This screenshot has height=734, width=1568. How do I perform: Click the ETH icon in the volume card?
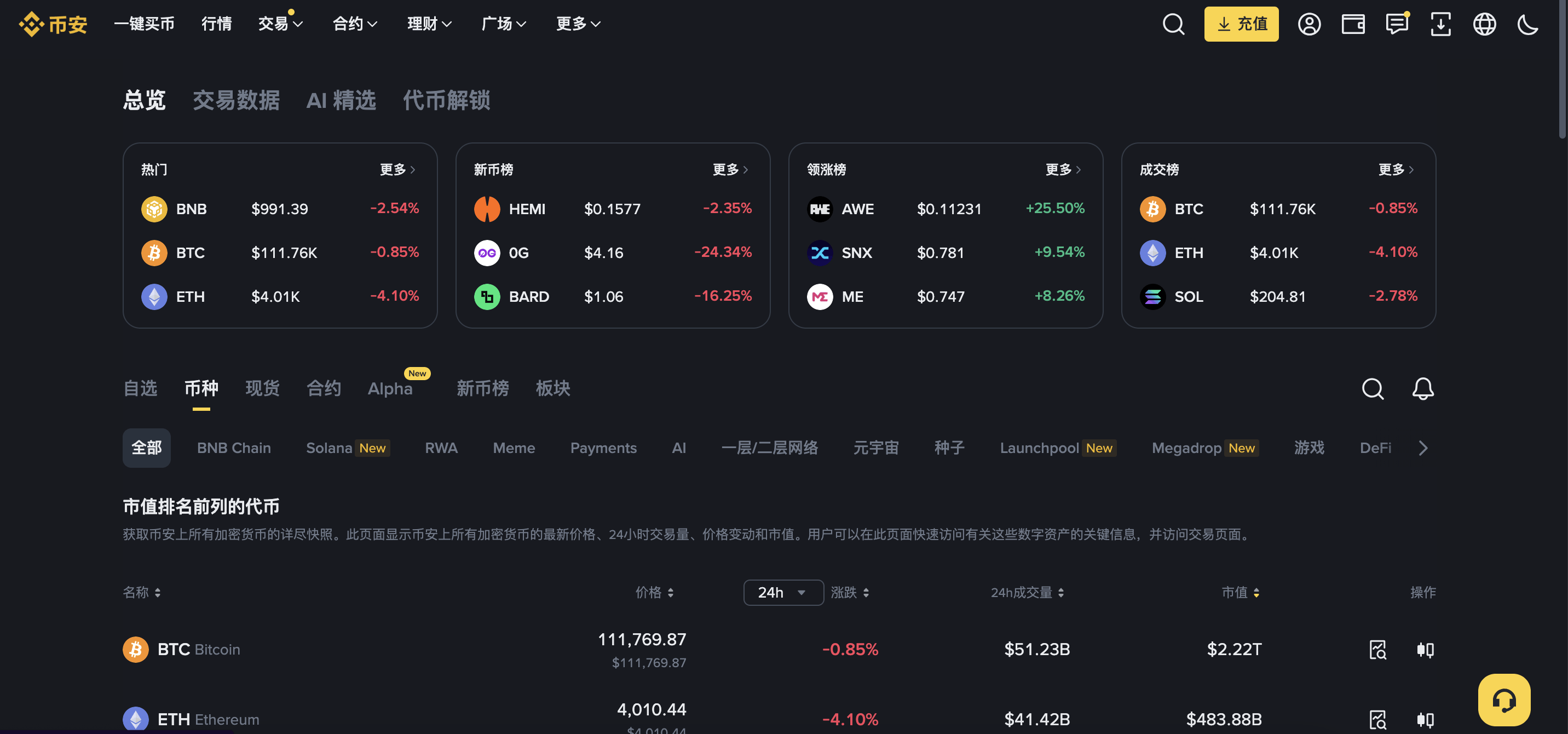click(x=1152, y=253)
